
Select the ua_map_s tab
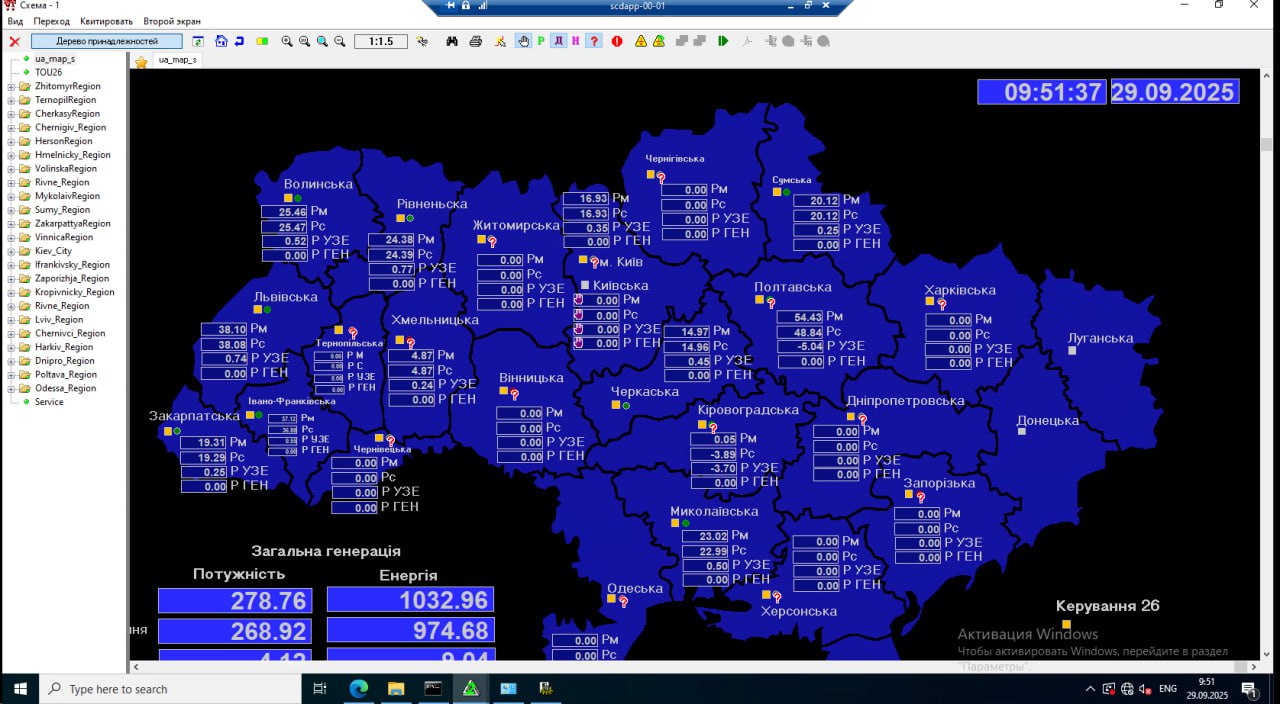[x=178, y=60]
